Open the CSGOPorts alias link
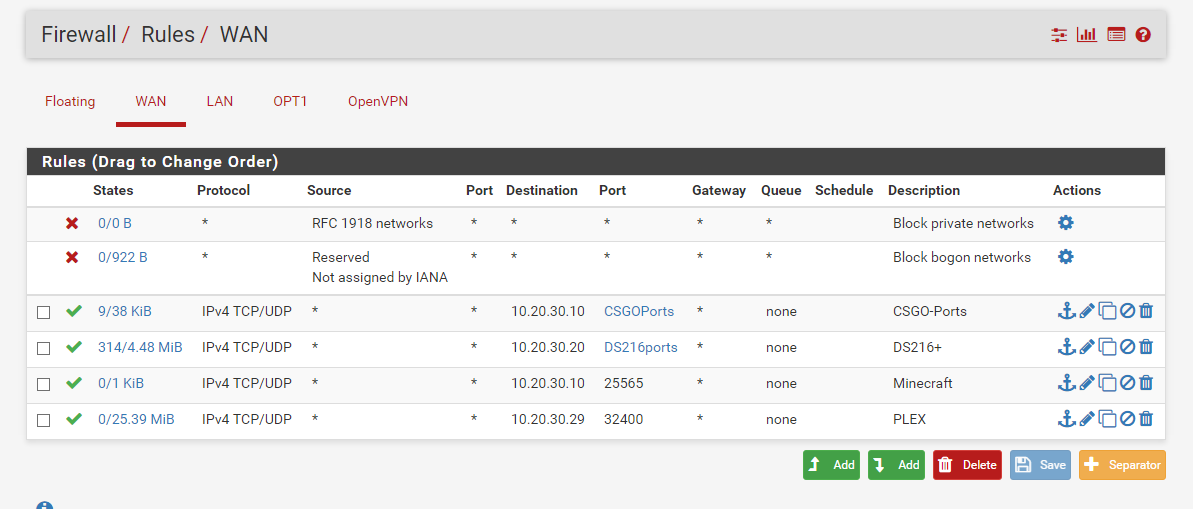The image size is (1193, 509). [639, 311]
